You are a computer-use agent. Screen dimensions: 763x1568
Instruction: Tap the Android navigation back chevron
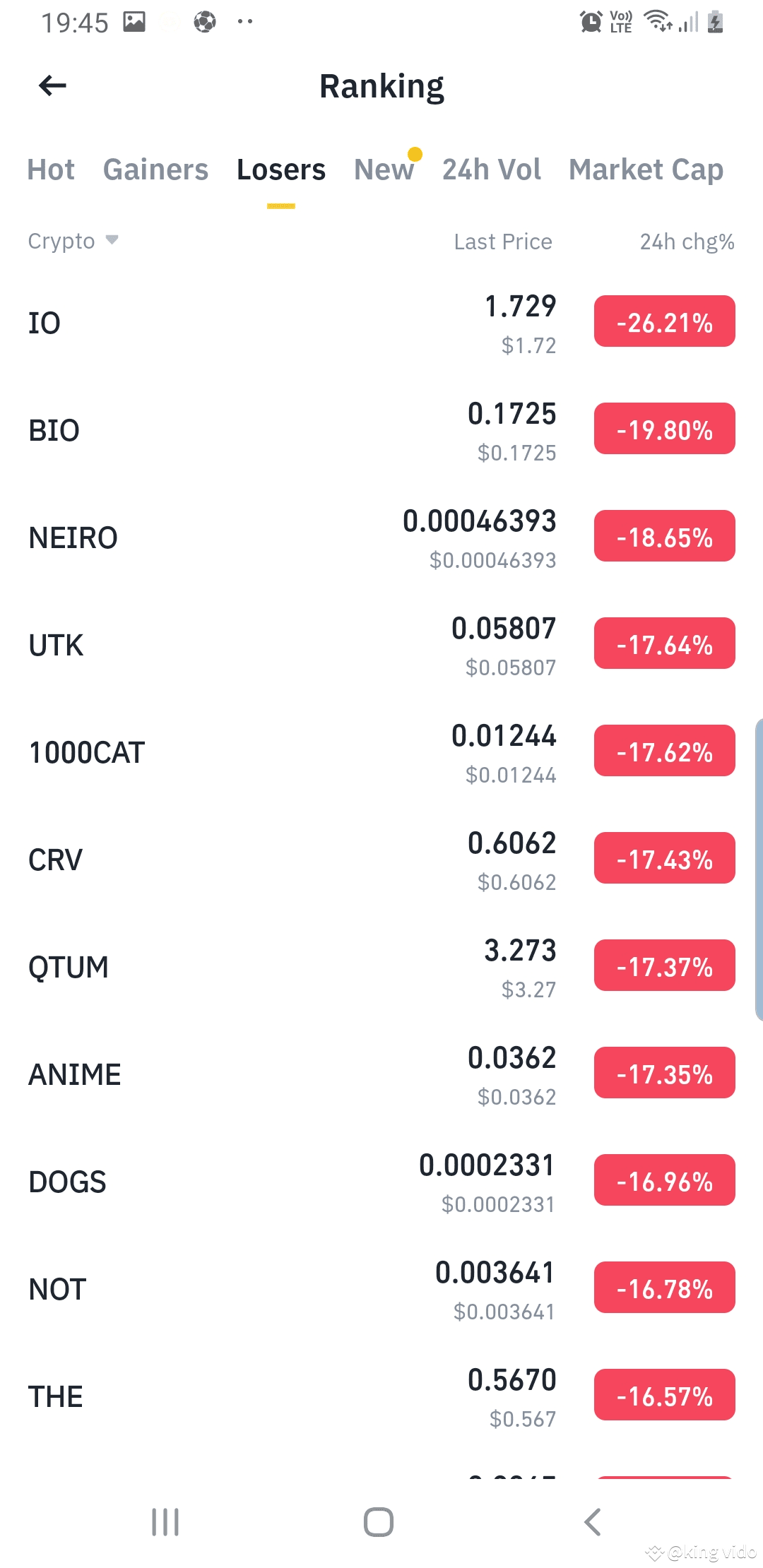[593, 1522]
